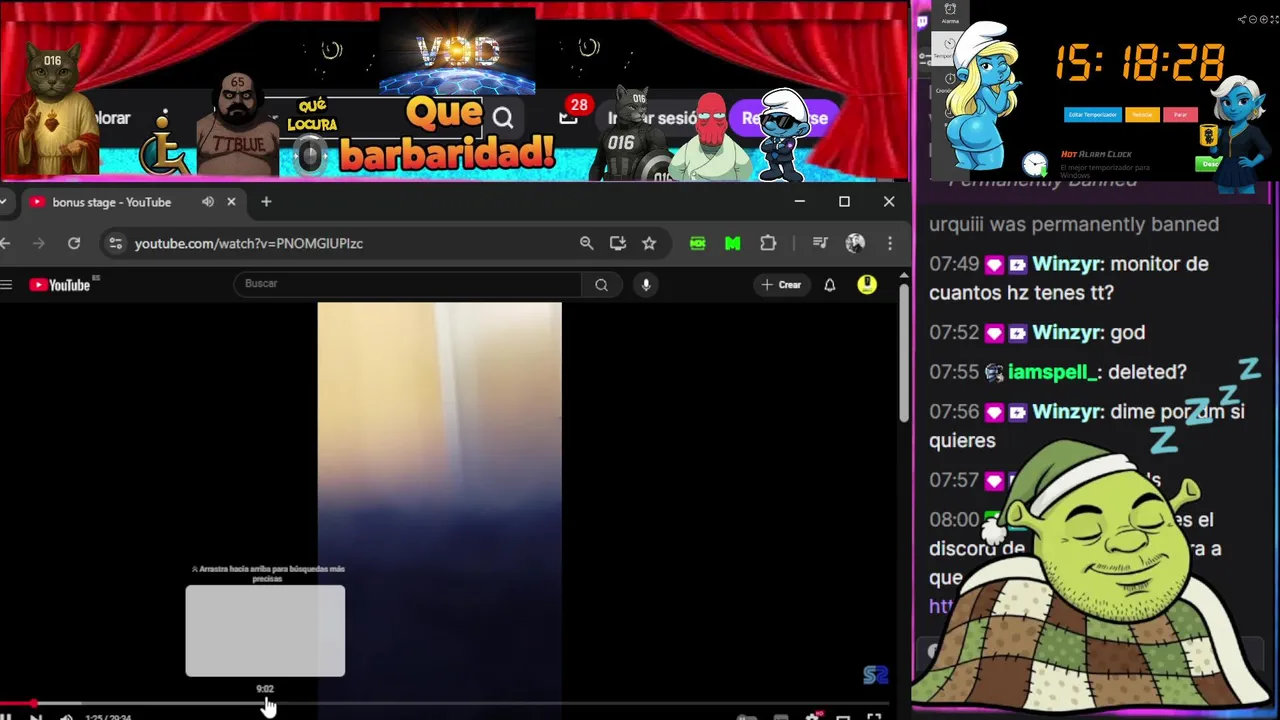View site information for youtube.com
Screen dimensions: 1280x720
[116, 243]
